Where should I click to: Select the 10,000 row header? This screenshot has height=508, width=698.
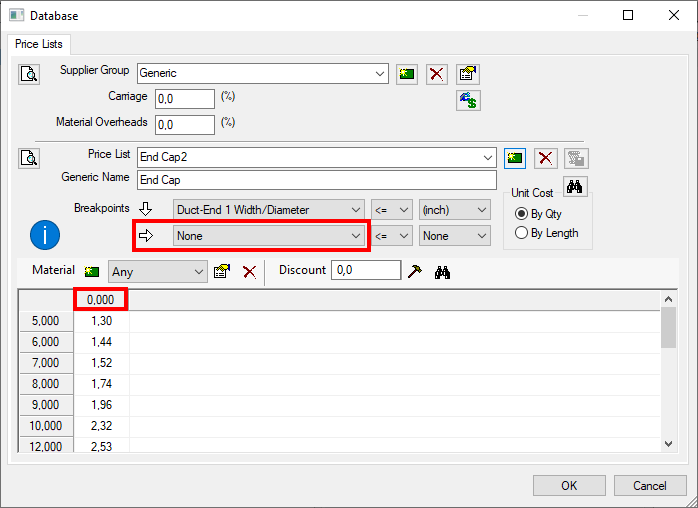point(46,426)
